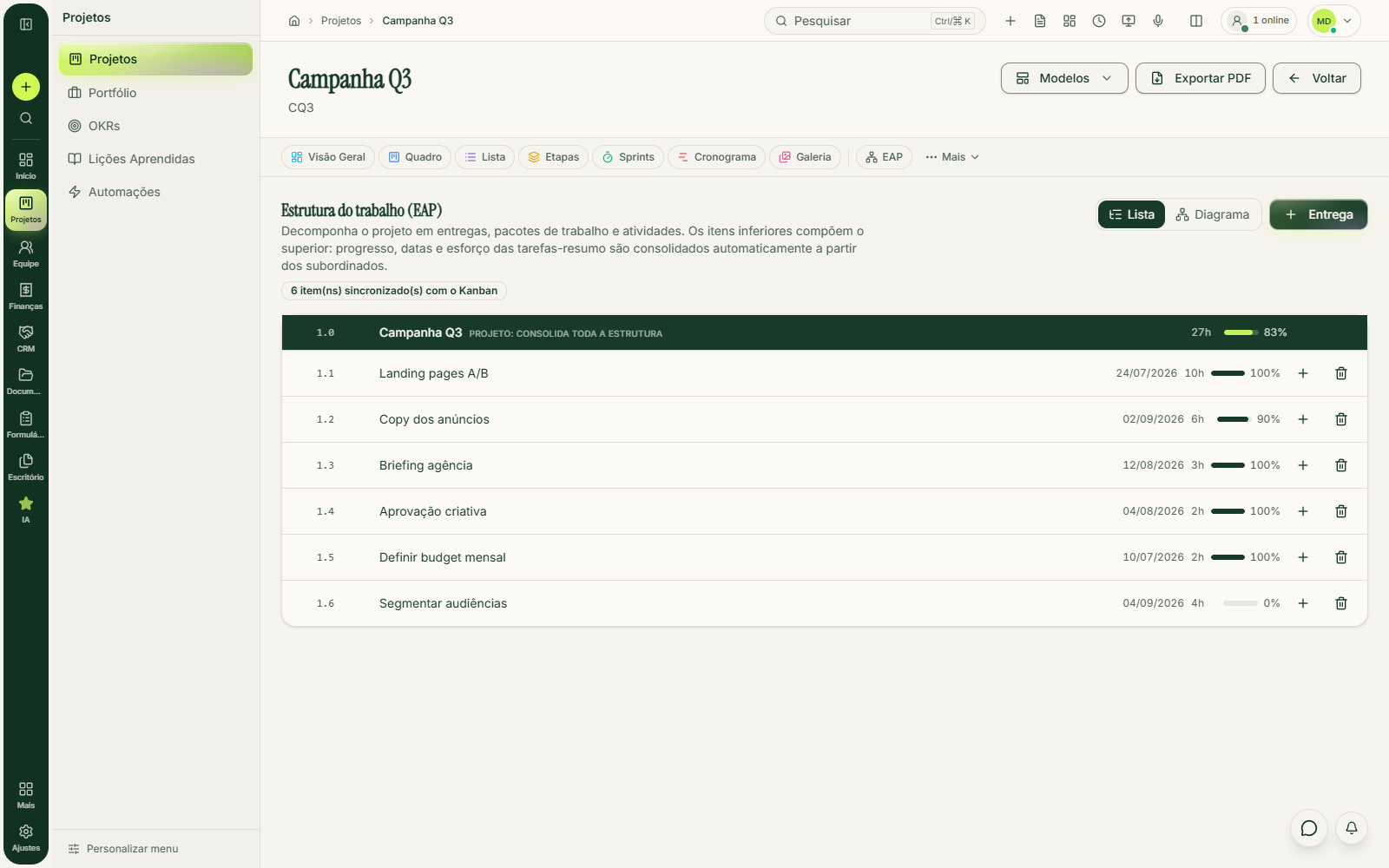Expand the Modelos dropdown
Image resolution: width=1389 pixels, height=868 pixels.
tap(1064, 78)
